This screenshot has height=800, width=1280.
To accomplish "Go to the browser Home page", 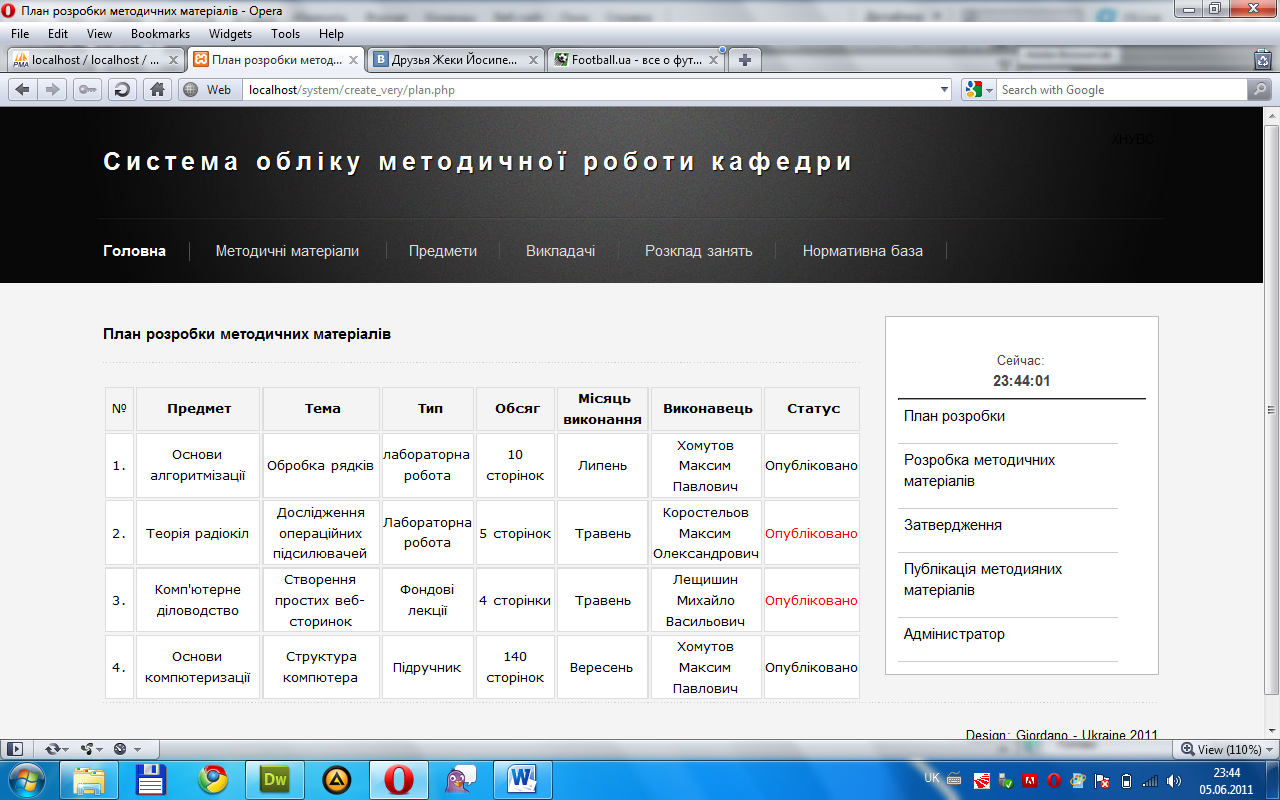I will pos(157,90).
